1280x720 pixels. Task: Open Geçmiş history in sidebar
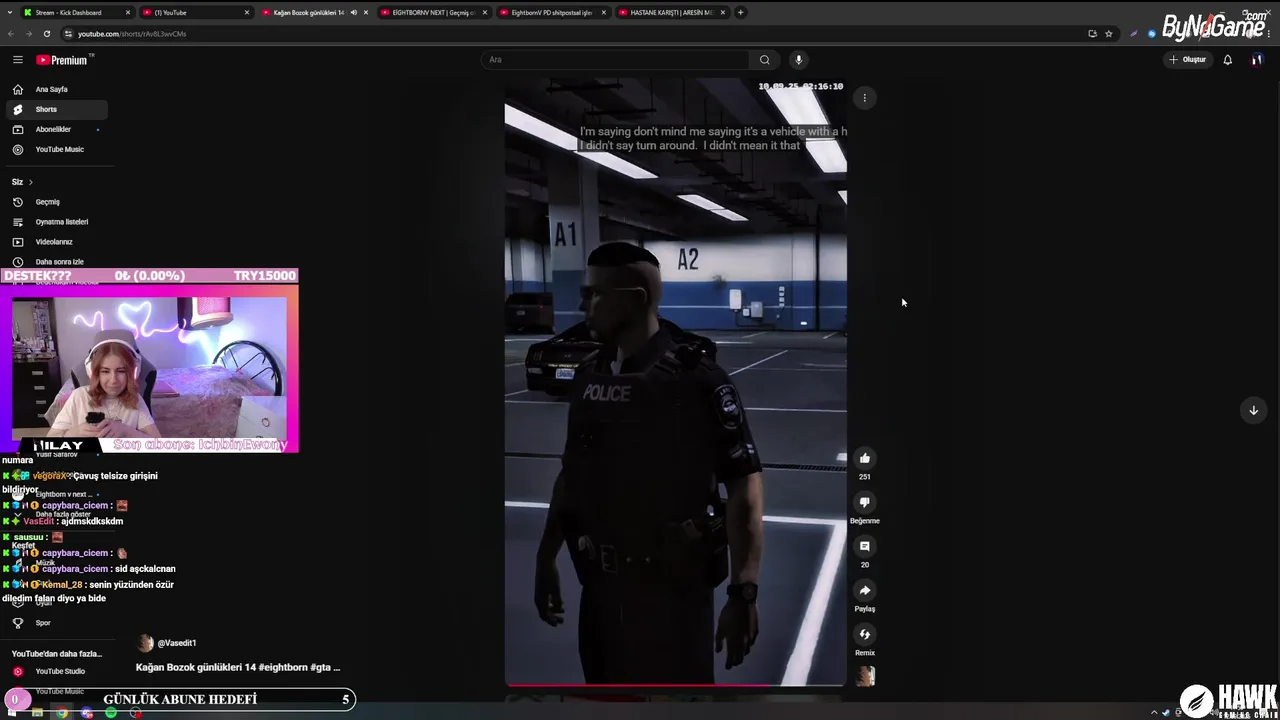pyautogui.click(x=56, y=202)
